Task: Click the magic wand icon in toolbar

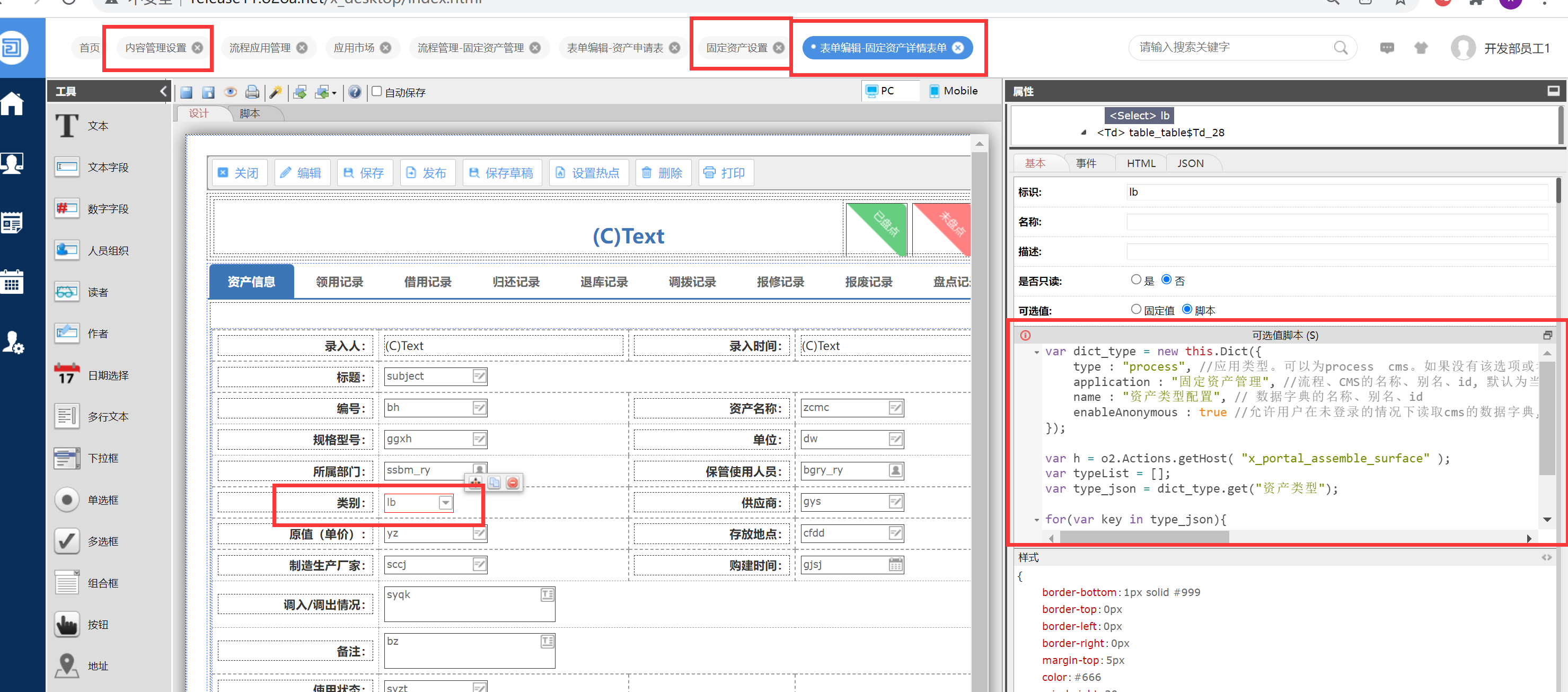Action: (x=275, y=92)
